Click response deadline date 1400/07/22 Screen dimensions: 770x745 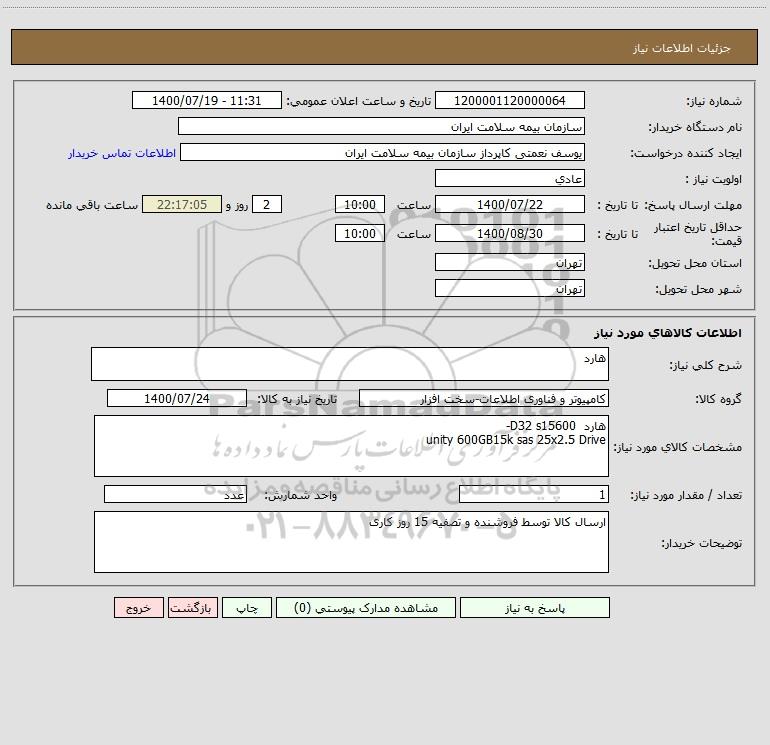coord(510,204)
